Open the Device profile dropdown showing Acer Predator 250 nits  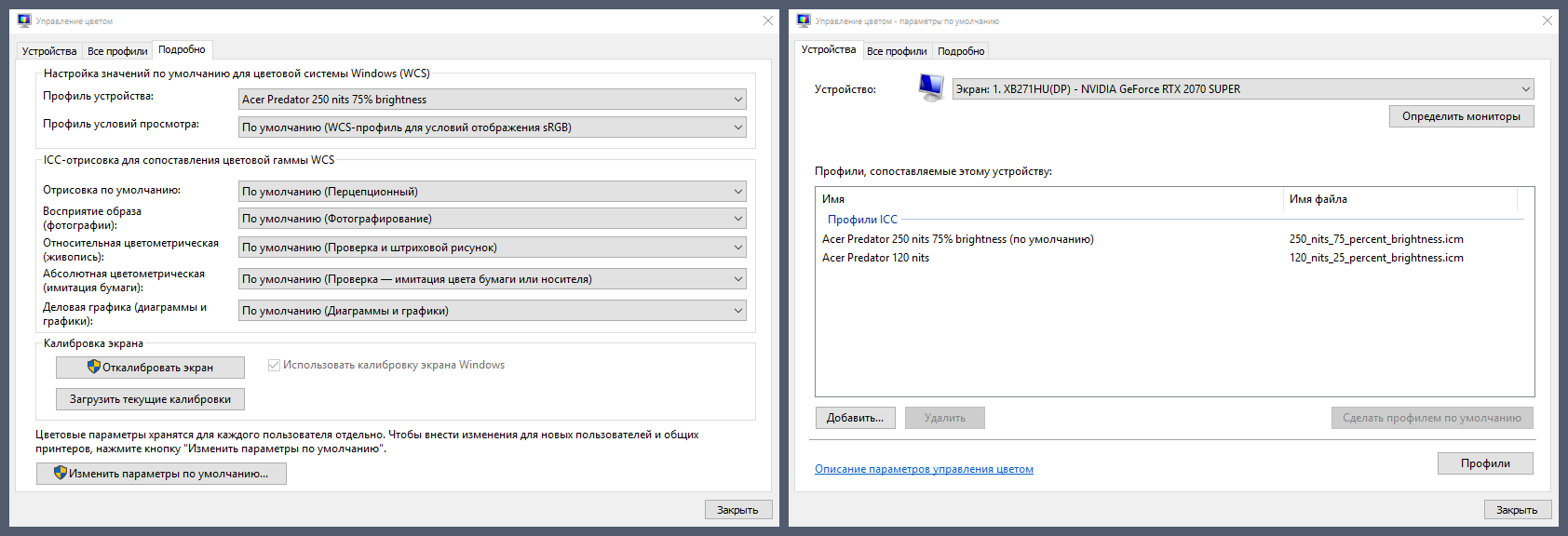click(493, 100)
